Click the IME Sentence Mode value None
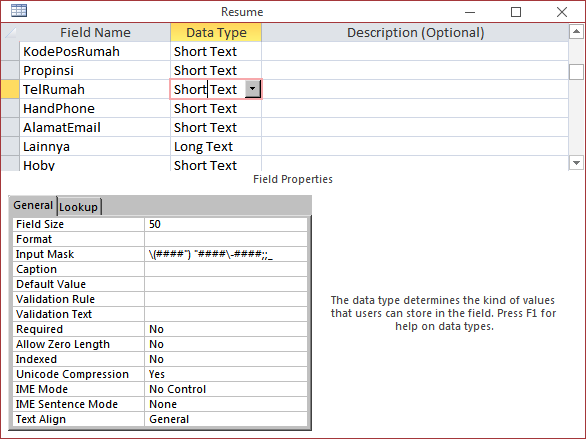The width and height of the screenshot is (586, 439). [226, 404]
